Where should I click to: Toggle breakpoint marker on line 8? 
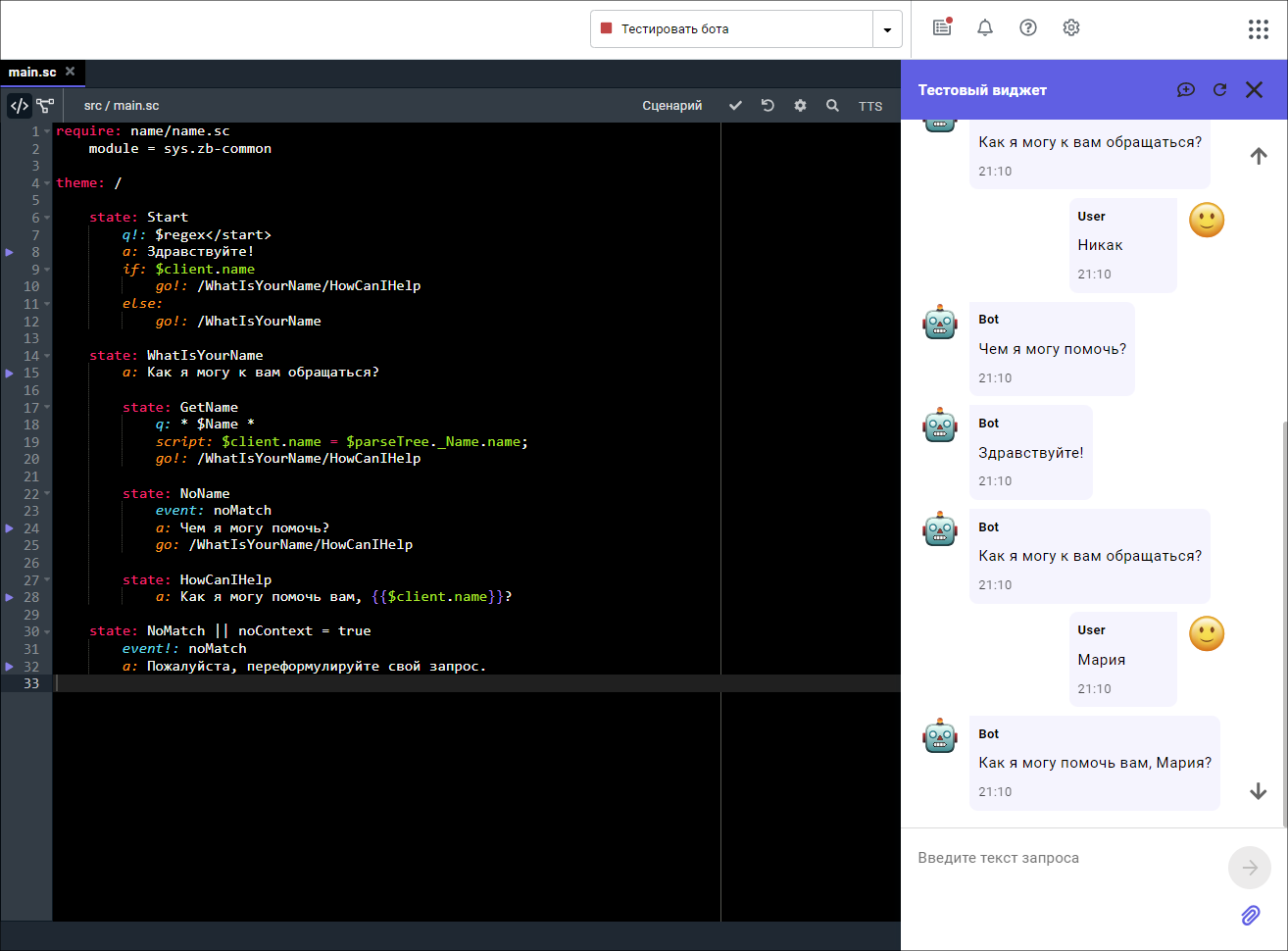10,252
